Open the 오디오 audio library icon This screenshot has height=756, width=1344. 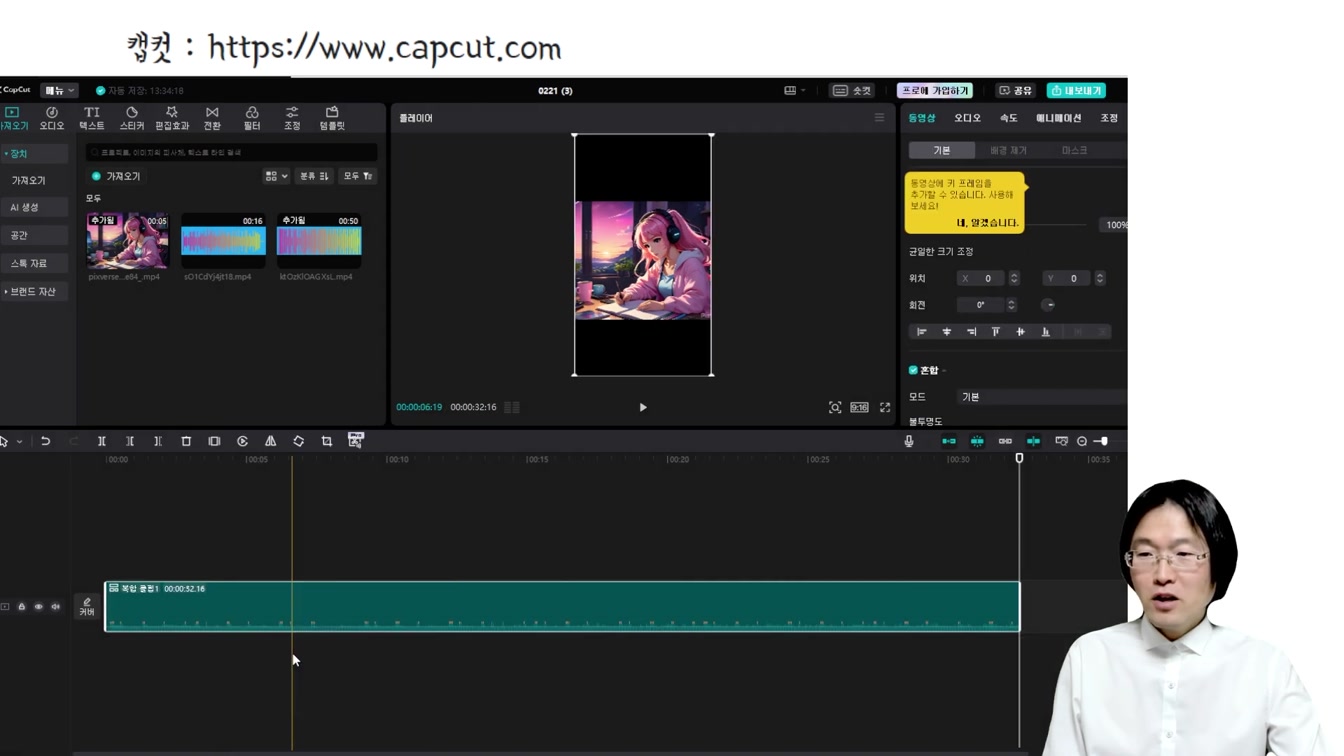click(51, 118)
